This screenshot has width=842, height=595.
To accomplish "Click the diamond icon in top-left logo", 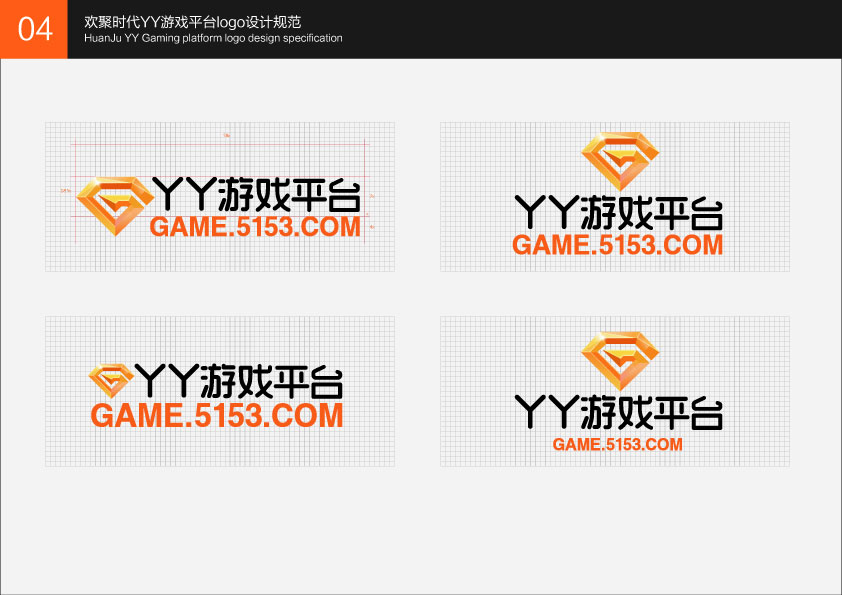I will [115, 206].
